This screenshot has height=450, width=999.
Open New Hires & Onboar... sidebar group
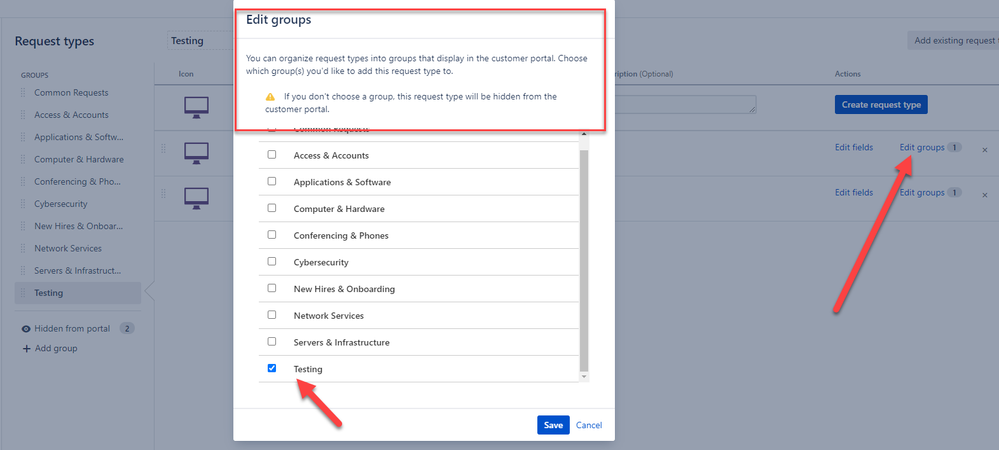coord(79,227)
